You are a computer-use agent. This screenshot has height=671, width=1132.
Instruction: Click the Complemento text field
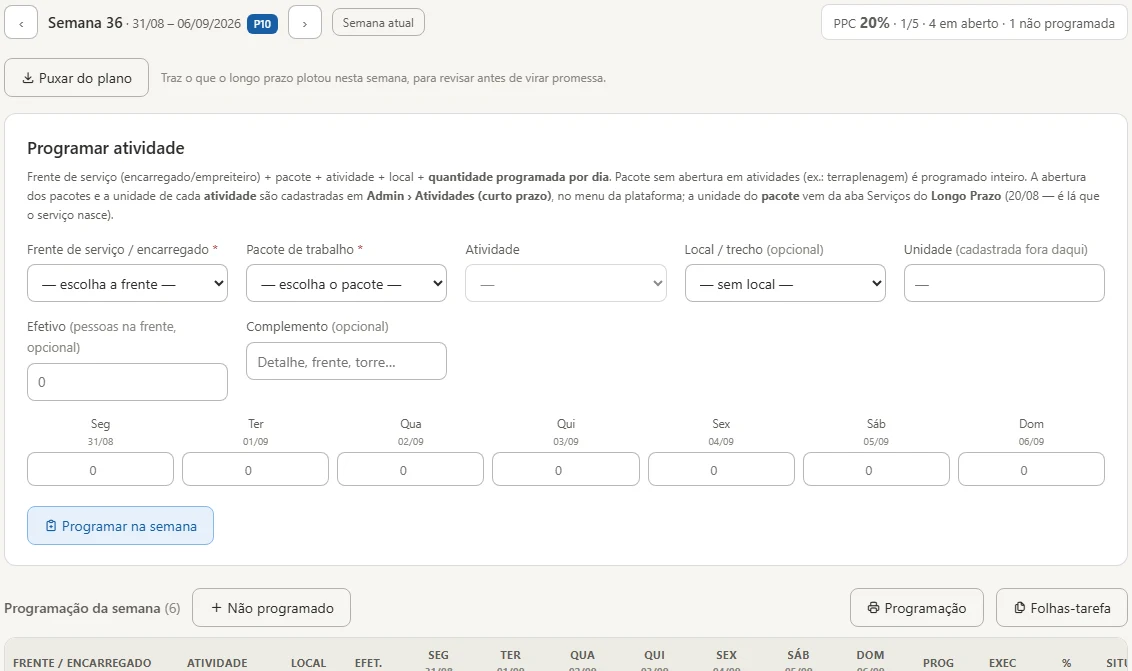pyautogui.click(x=347, y=361)
